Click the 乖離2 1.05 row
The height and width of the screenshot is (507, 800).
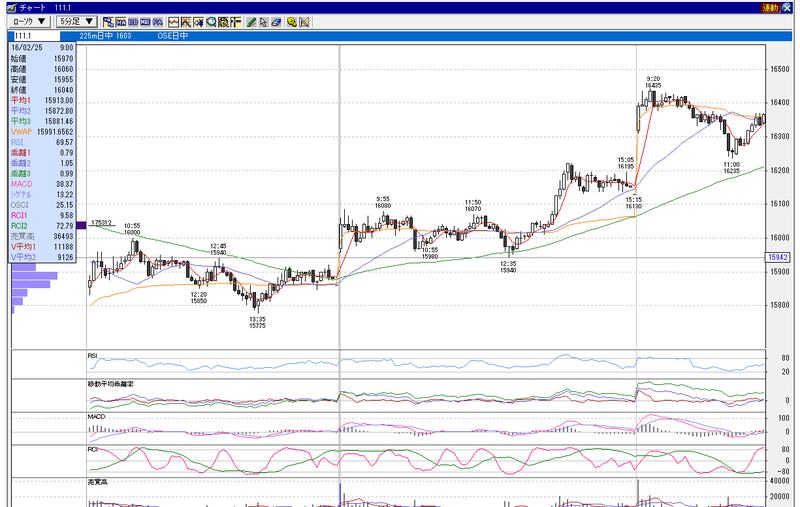point(42,163)
